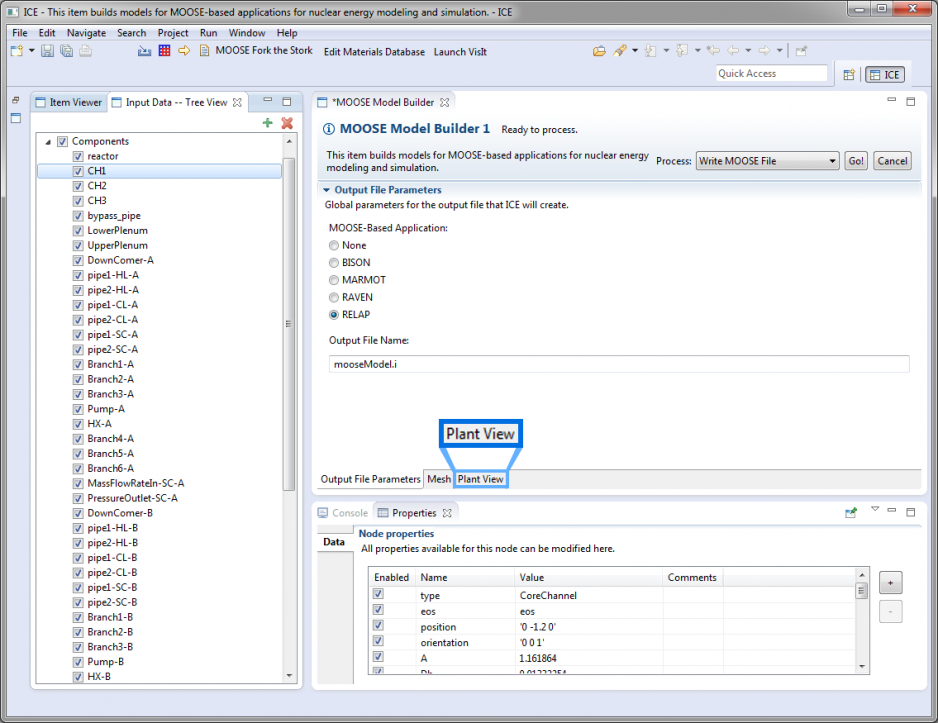Uncheck the bypass_pipe component checkbox
The width and height of the screenshot is (938, 723).
click(78, 215)
